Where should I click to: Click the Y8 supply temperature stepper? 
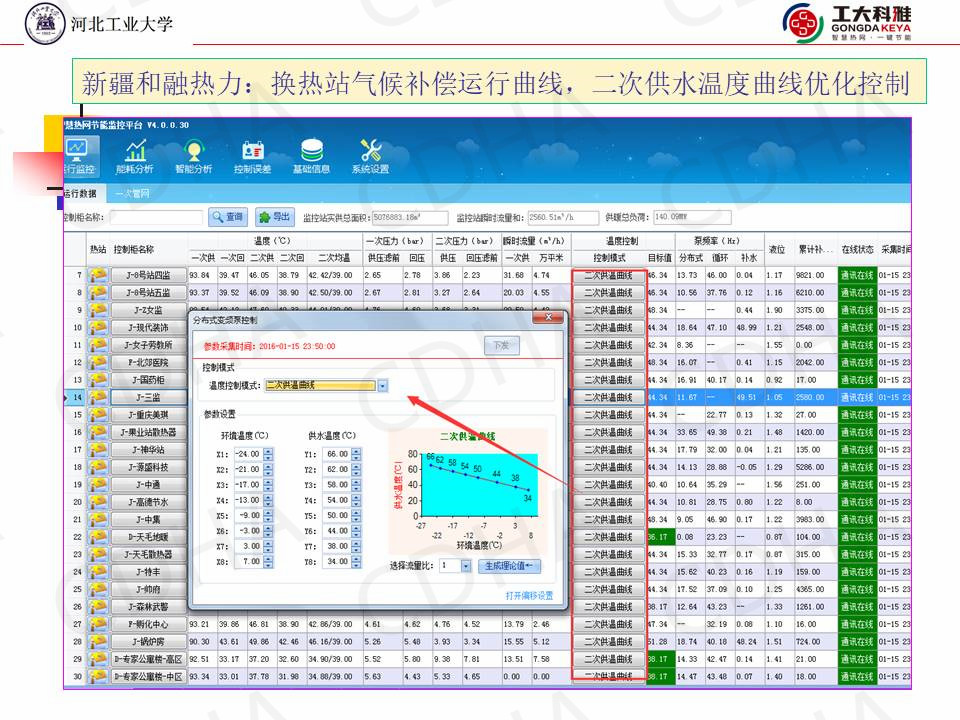coord(355,562)
